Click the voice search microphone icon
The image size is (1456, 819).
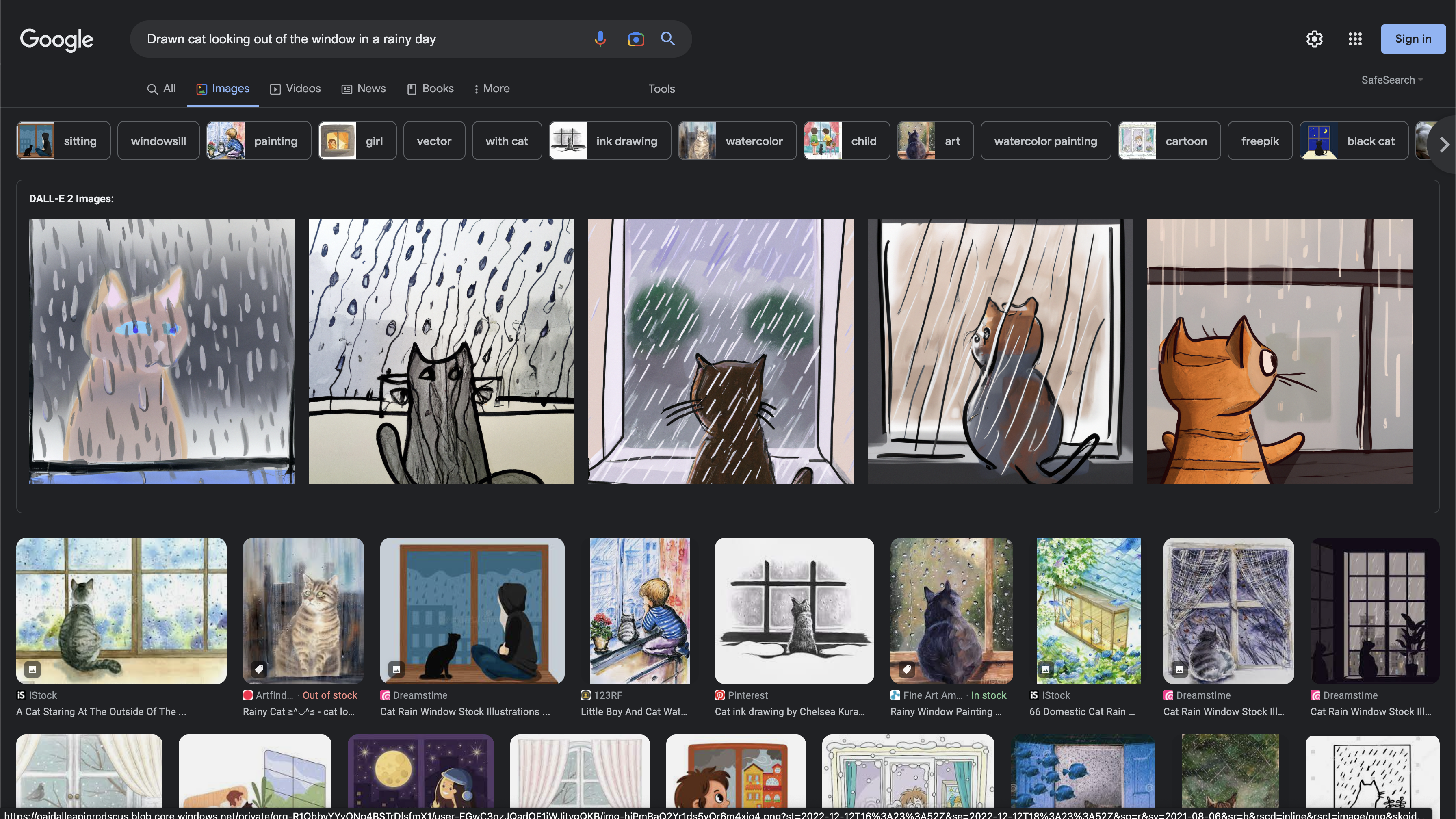(600, 39)
